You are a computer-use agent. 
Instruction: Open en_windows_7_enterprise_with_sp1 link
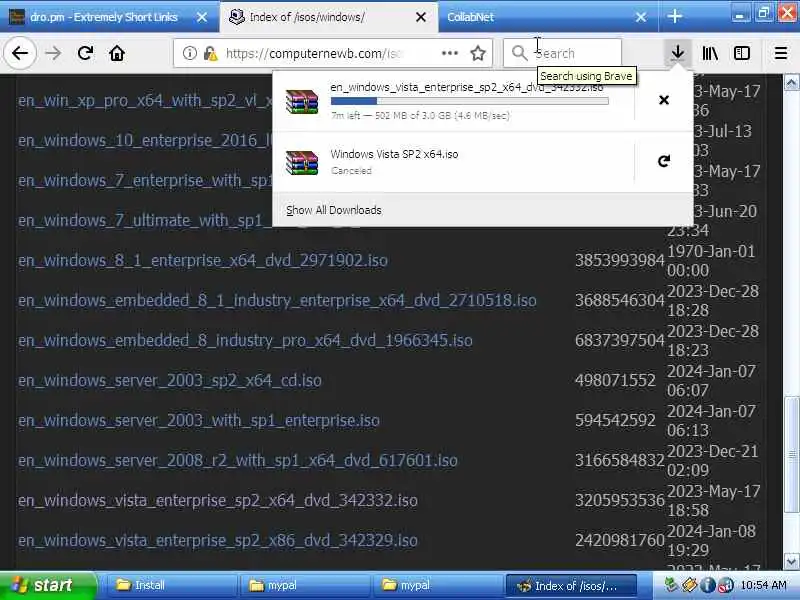pos(145,180)
